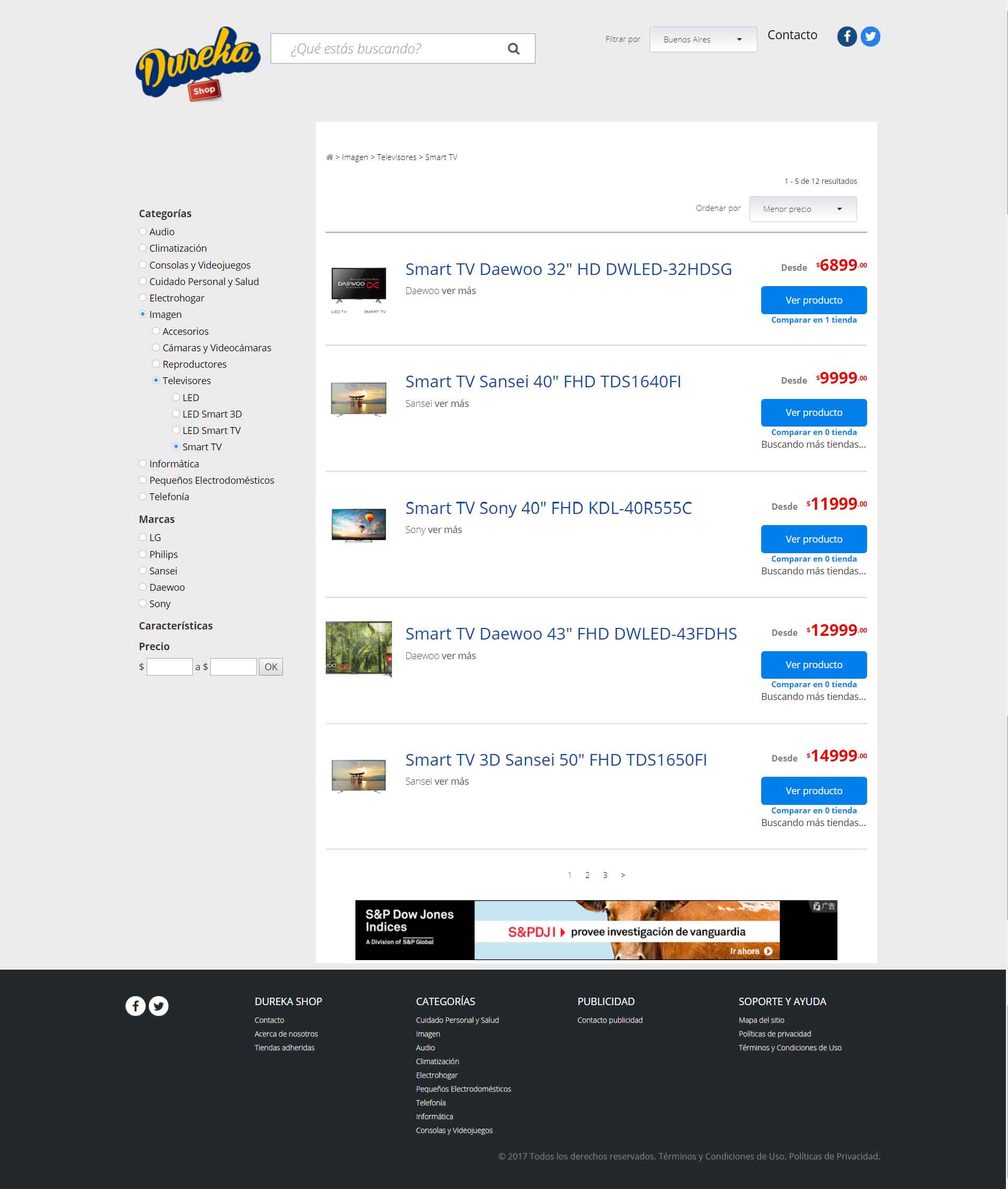Click Ver producto for Sony 40"

tap(813, 539)
